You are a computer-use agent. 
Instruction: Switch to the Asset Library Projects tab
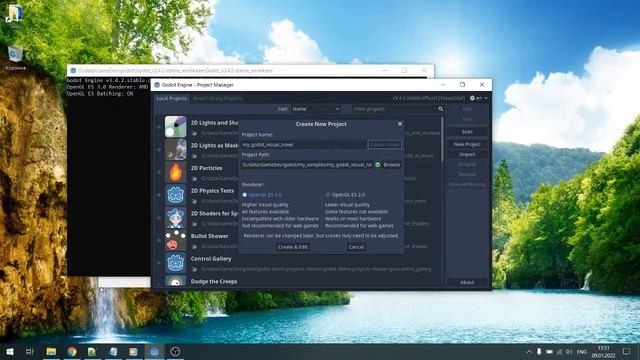click(218, 98)
